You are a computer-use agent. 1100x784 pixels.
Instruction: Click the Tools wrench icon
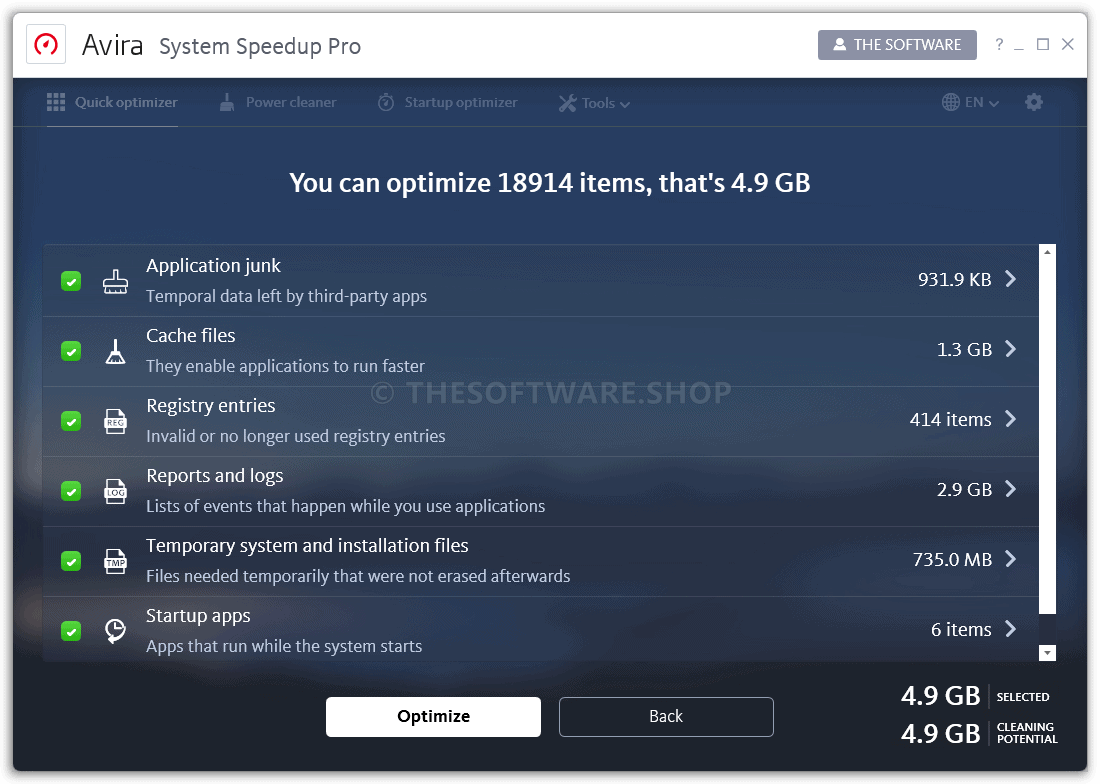(x=567, y=103)
